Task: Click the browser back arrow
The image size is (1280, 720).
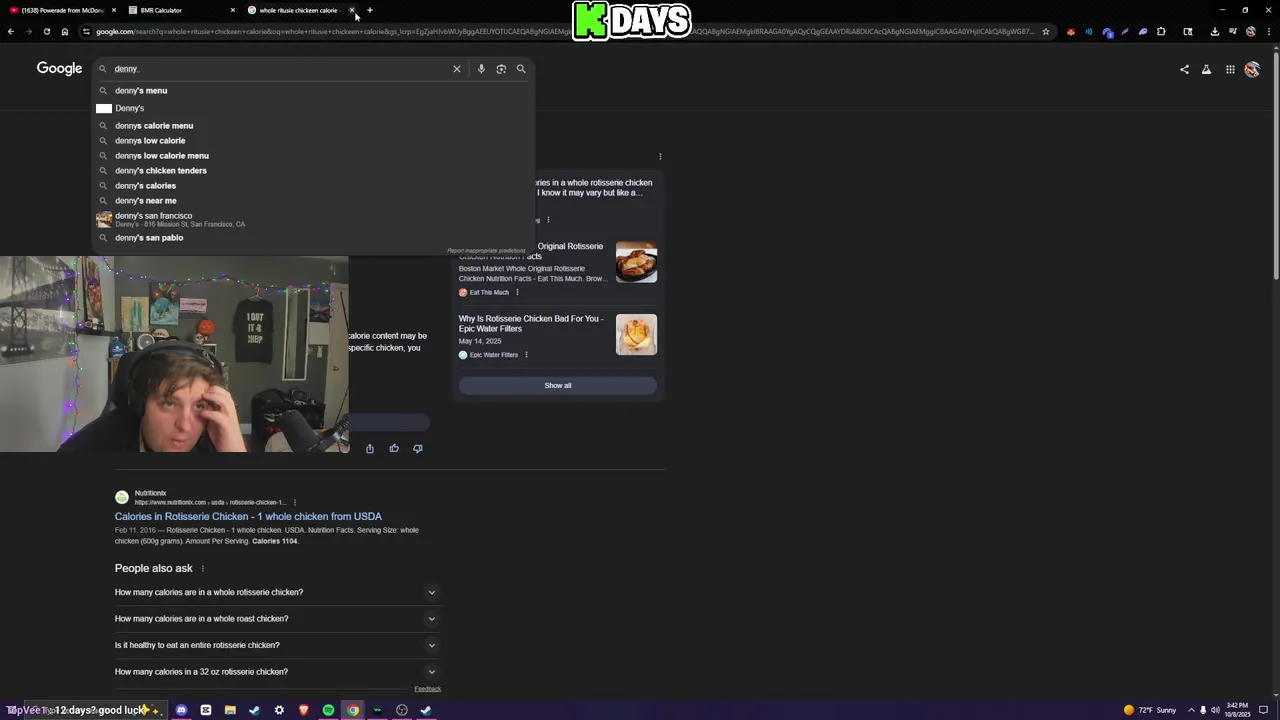Action: pos(11,31)
